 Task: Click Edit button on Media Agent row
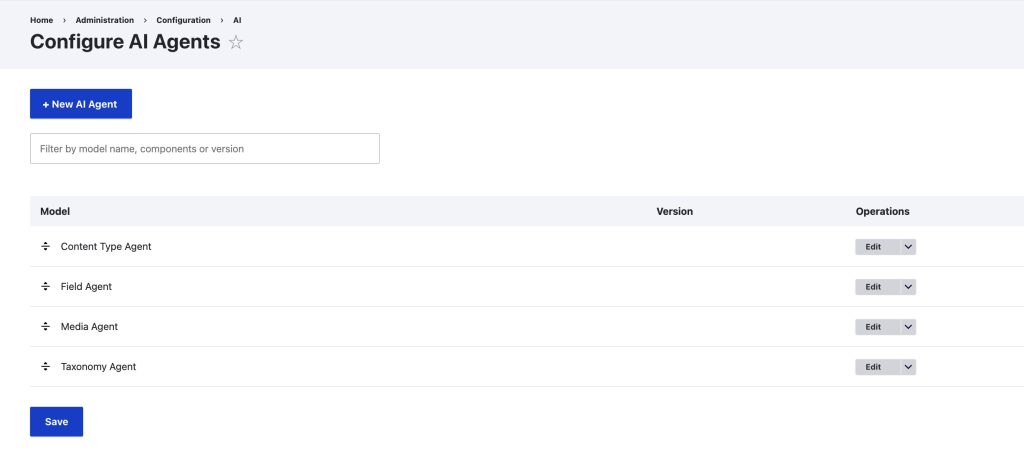point(873,327)
